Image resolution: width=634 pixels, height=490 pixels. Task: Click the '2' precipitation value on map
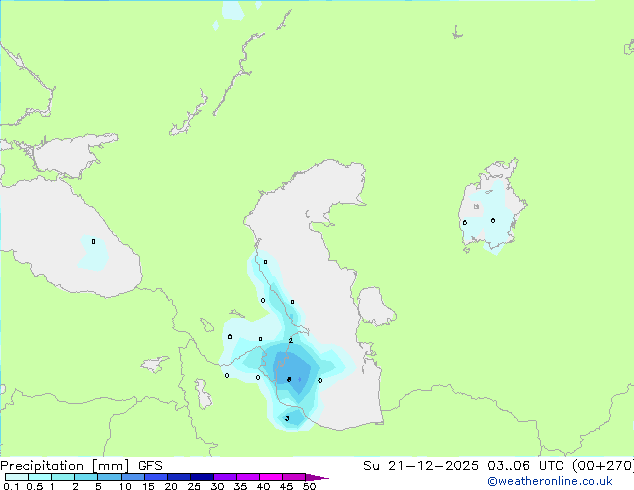pos(291,340)
